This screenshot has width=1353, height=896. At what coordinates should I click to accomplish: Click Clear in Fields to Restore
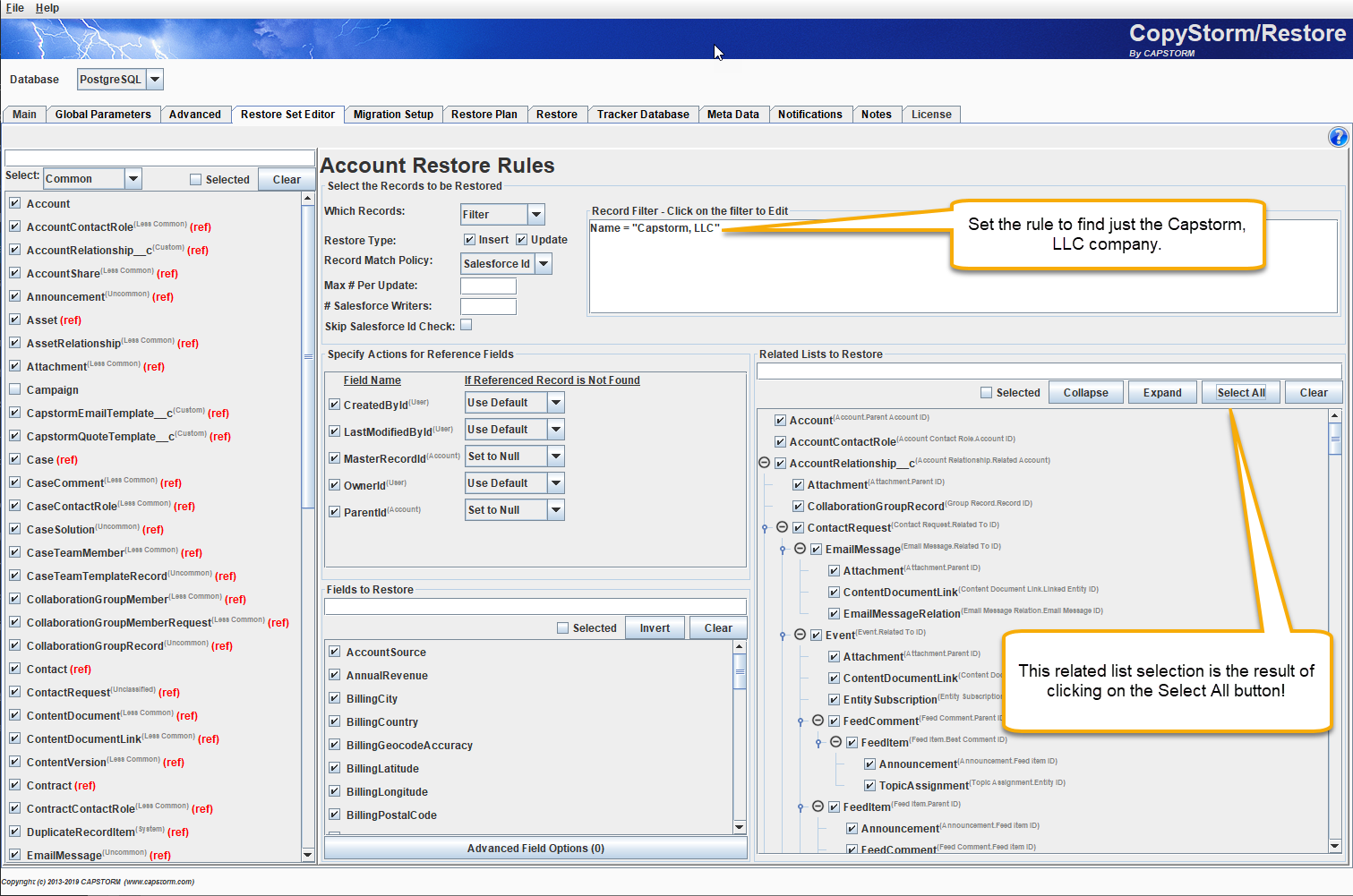718,628
